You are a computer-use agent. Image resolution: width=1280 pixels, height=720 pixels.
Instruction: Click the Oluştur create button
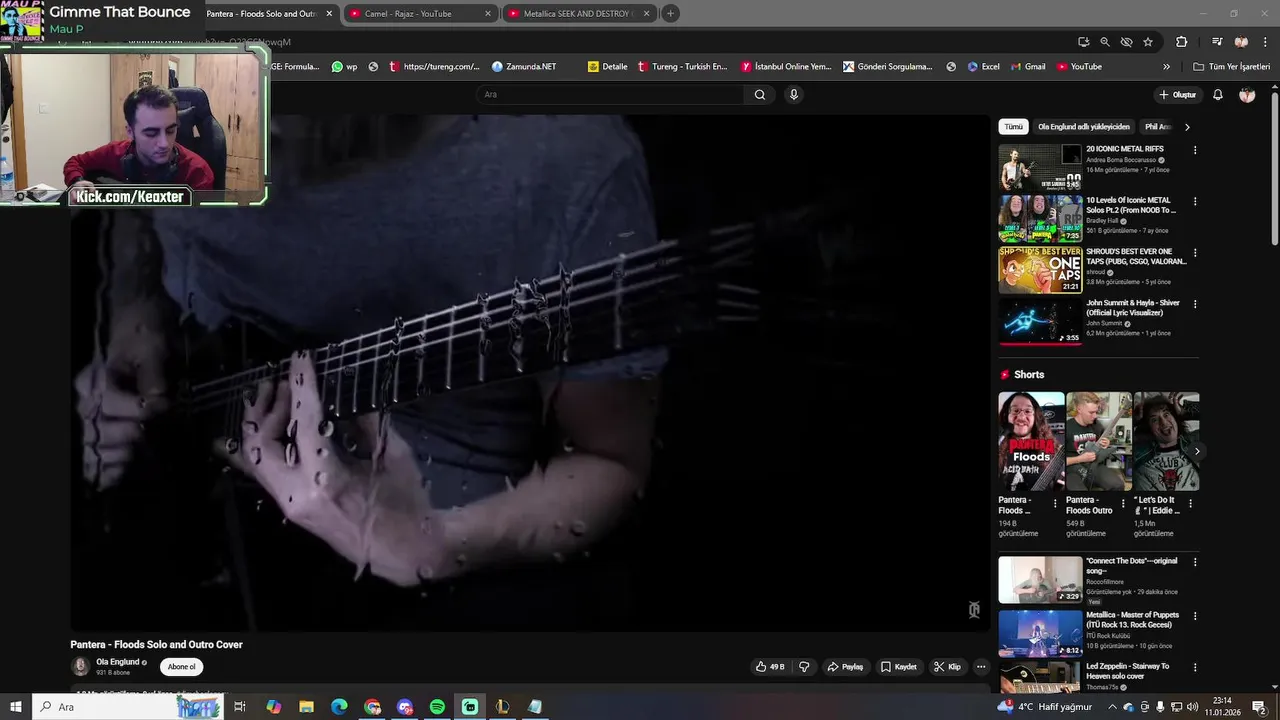tap(1178, 95)
